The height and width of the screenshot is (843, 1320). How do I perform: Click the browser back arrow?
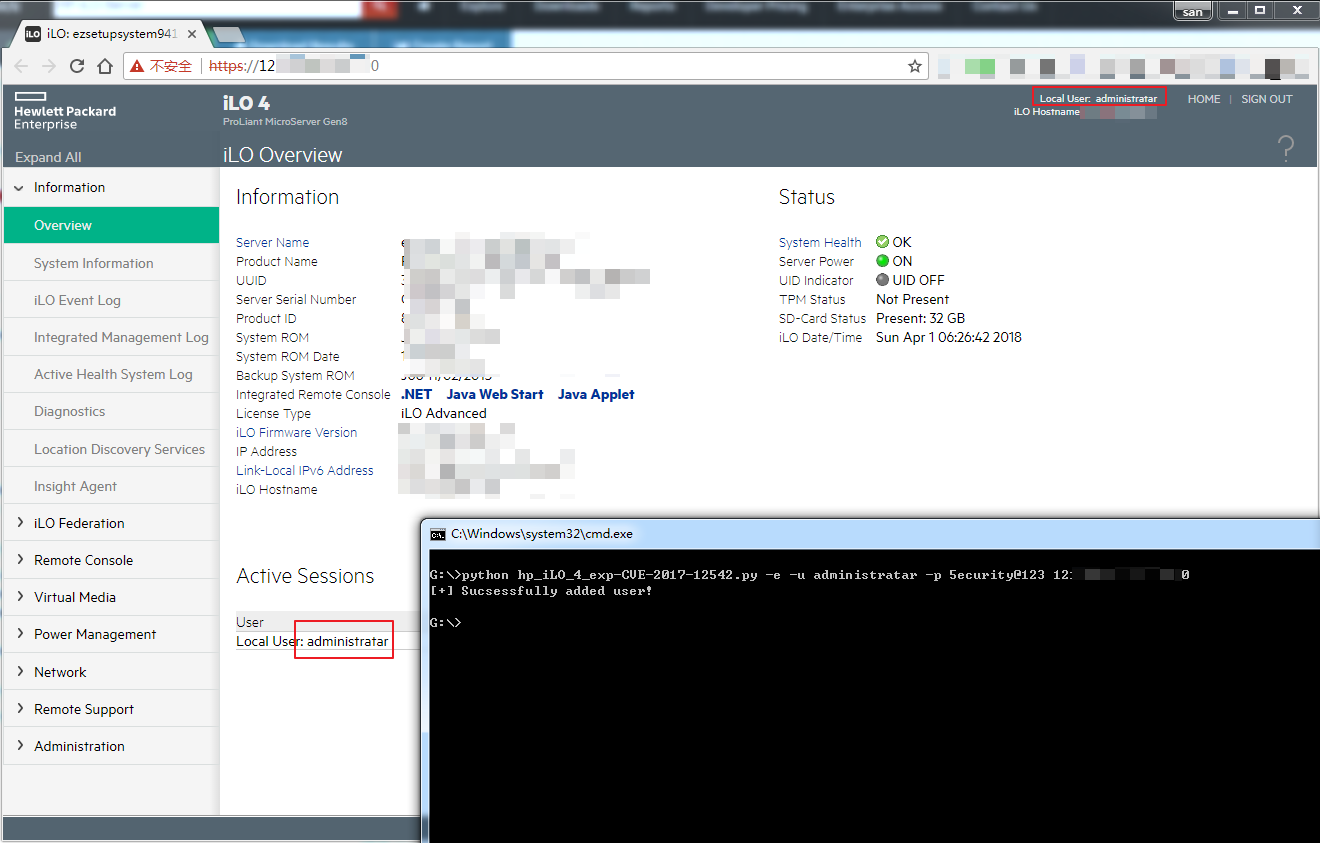21,66
